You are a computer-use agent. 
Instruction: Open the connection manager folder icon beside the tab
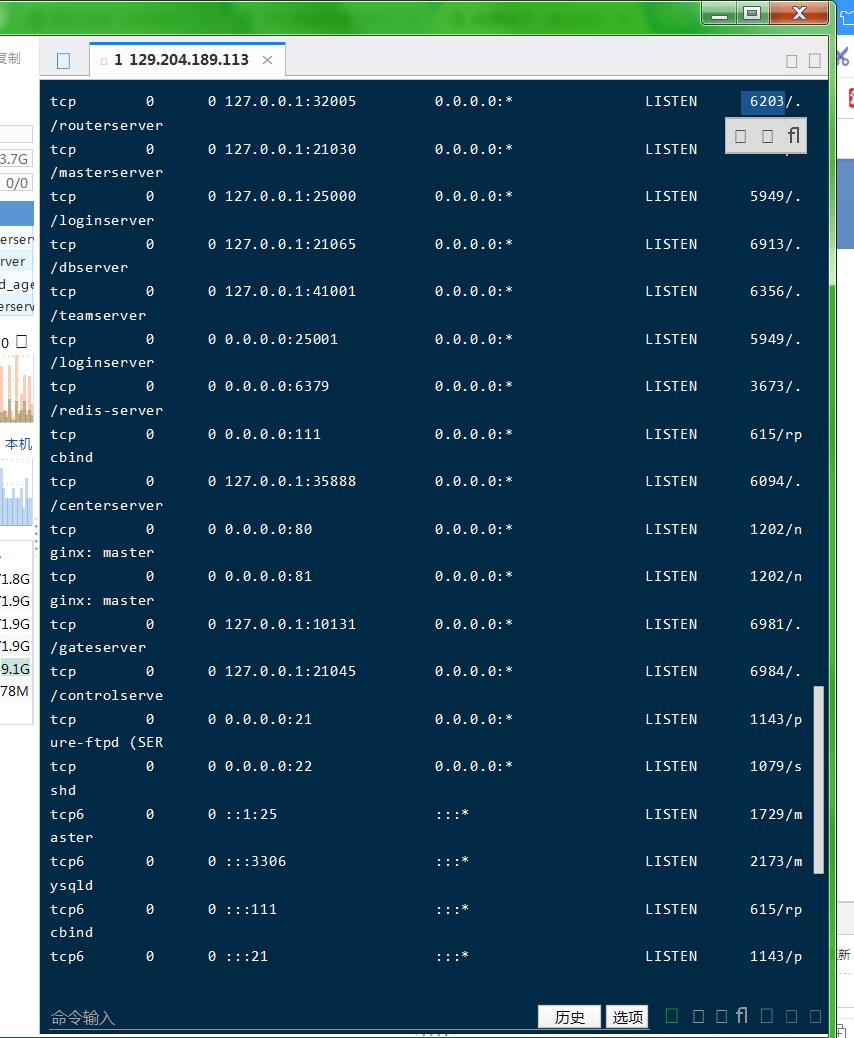[x=64, y=61]
